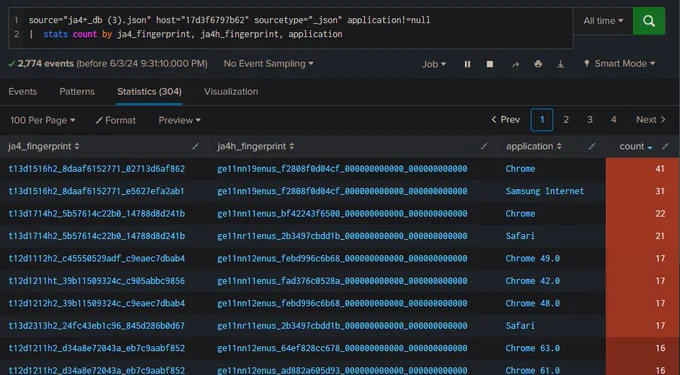This screenshot has height=375, width=680.
Task: Click fingerprint t13d2313h2_24fc43eb1c96_845d286b0d67
Action: point(97,326)
